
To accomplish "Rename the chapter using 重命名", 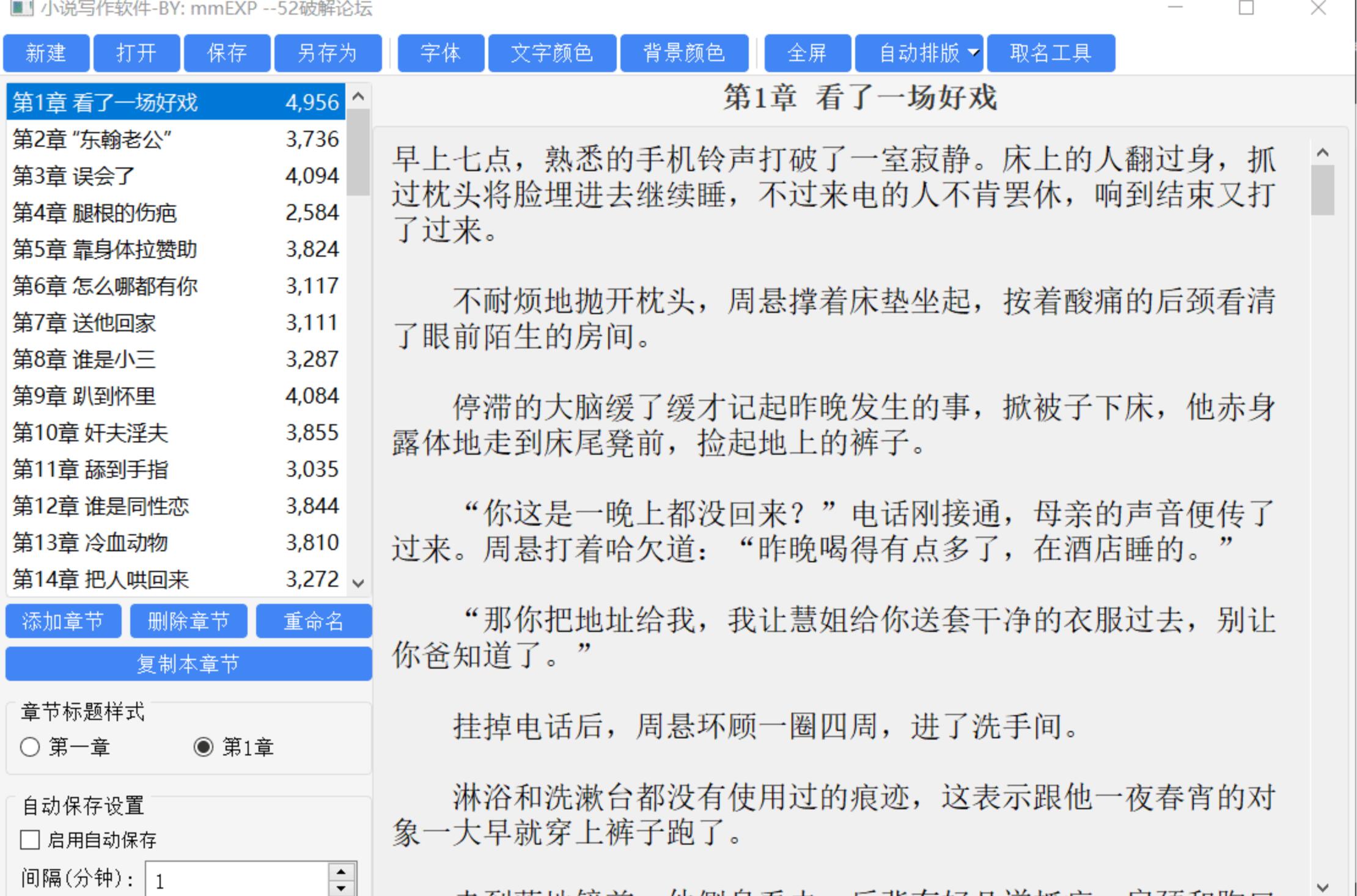I will 314,621.
